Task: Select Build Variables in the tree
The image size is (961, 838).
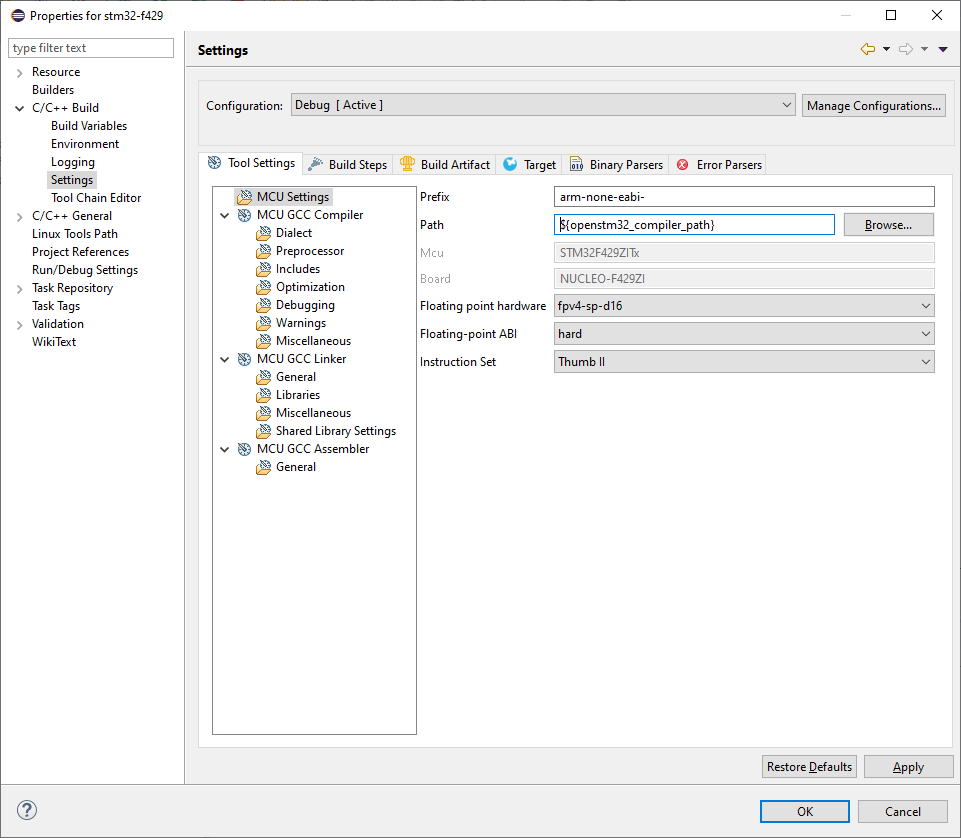Action: tap(89, 126)
